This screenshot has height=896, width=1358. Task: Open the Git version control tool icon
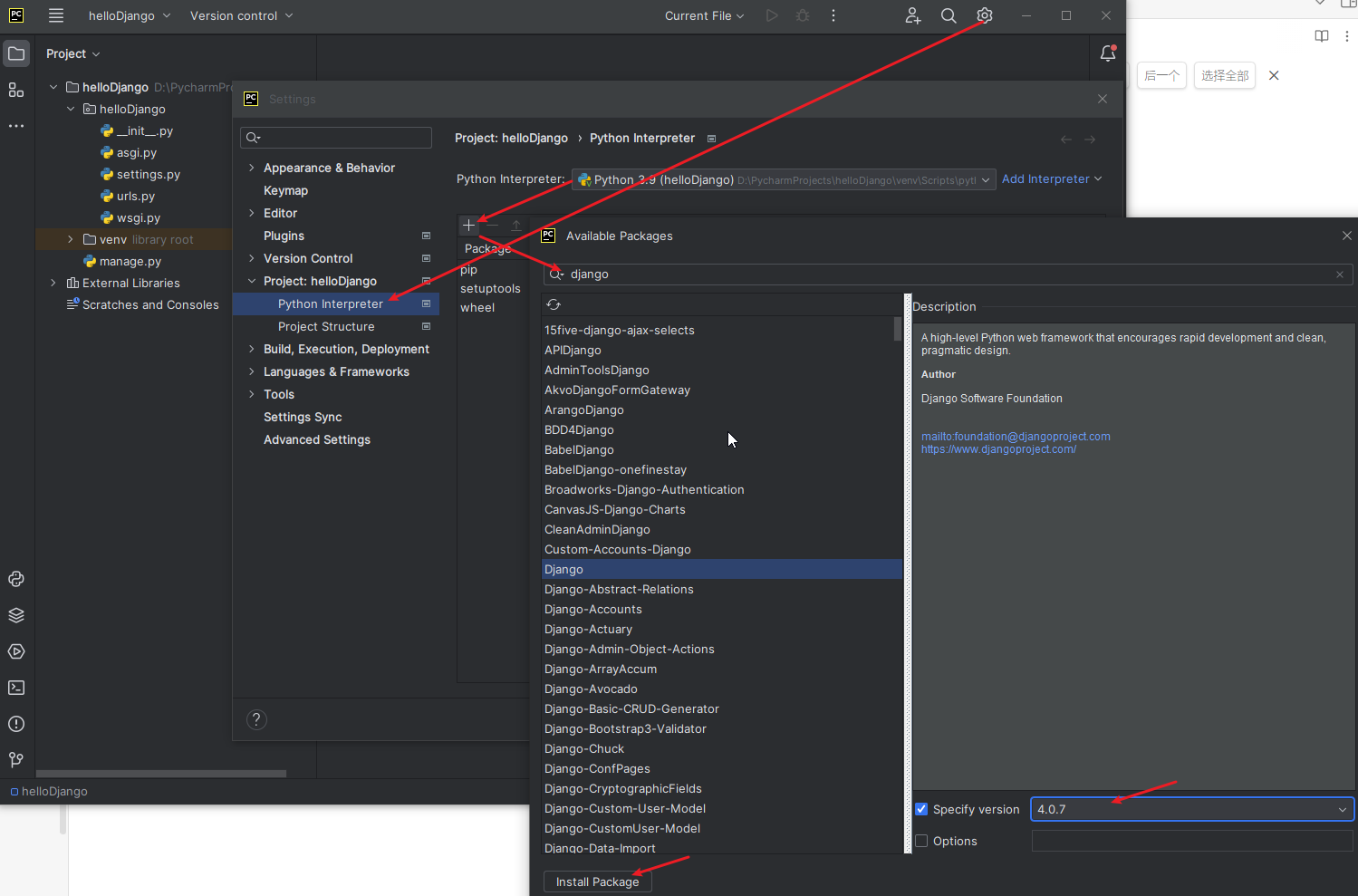[16, 760]
